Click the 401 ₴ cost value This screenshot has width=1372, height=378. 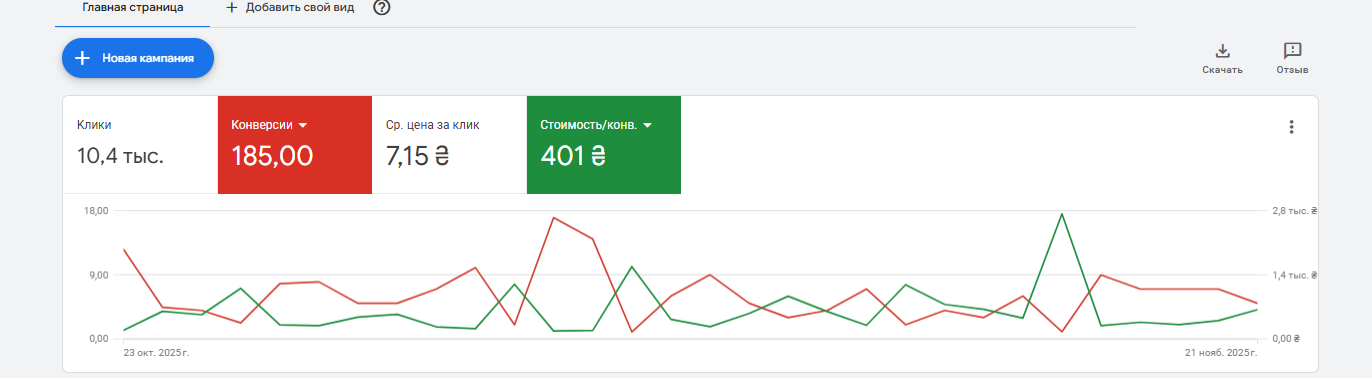573,156
